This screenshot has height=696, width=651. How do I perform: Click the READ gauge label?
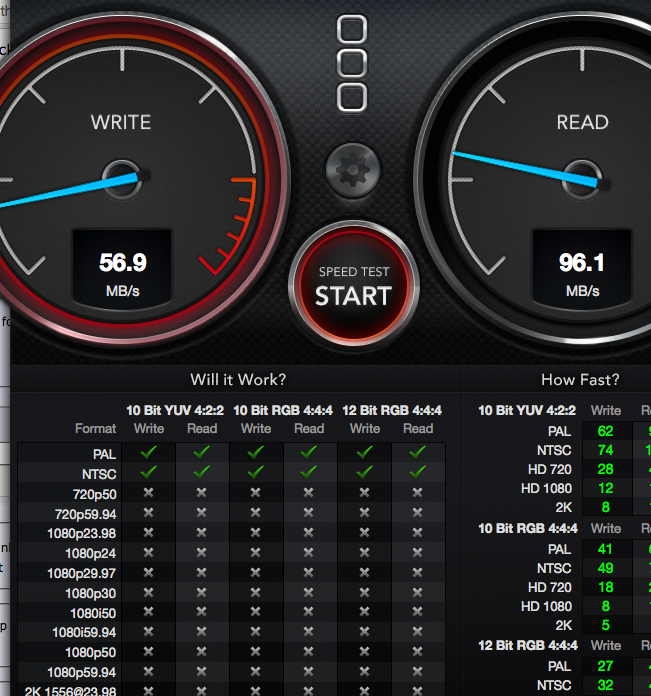[583, 122]
